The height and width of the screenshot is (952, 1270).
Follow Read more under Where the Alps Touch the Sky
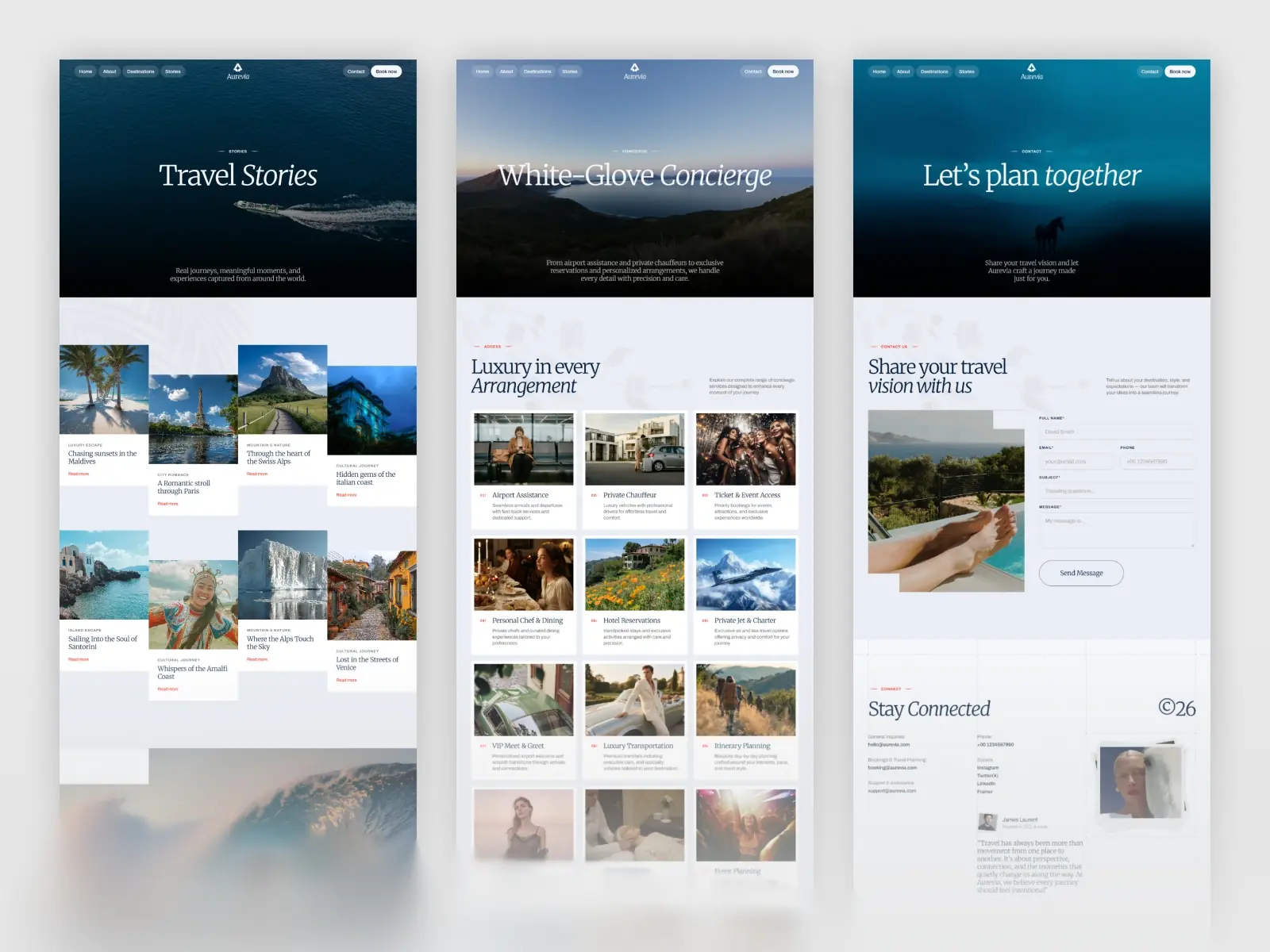(x=257, y=659)
